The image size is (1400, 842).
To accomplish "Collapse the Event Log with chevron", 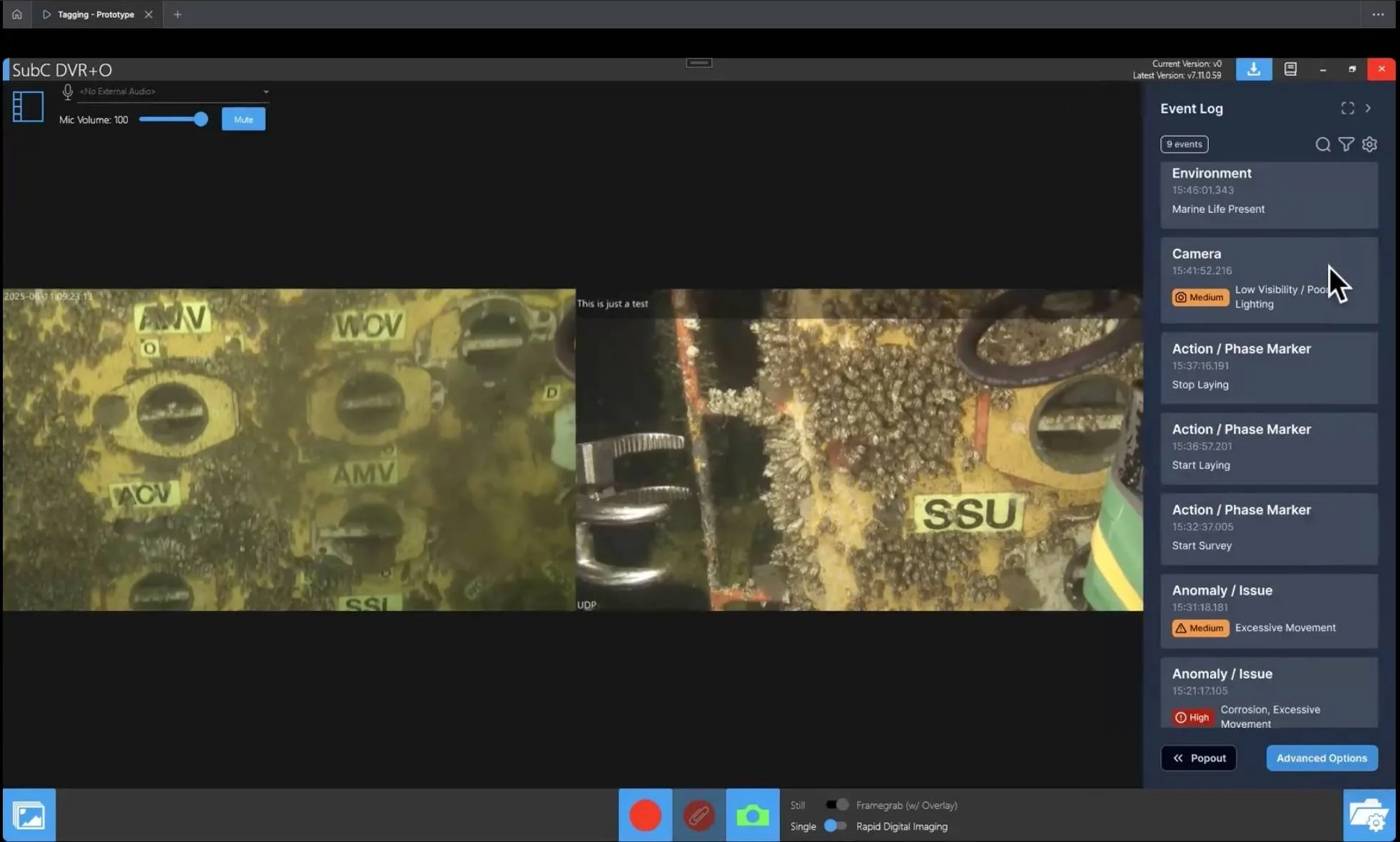I will (x=1368, y=108).
